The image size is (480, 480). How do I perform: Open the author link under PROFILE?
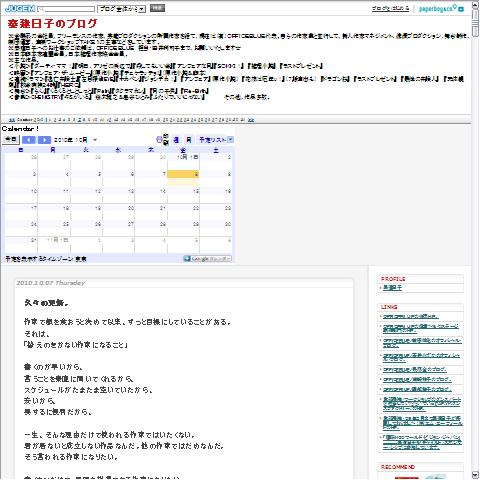coord(392,288)
